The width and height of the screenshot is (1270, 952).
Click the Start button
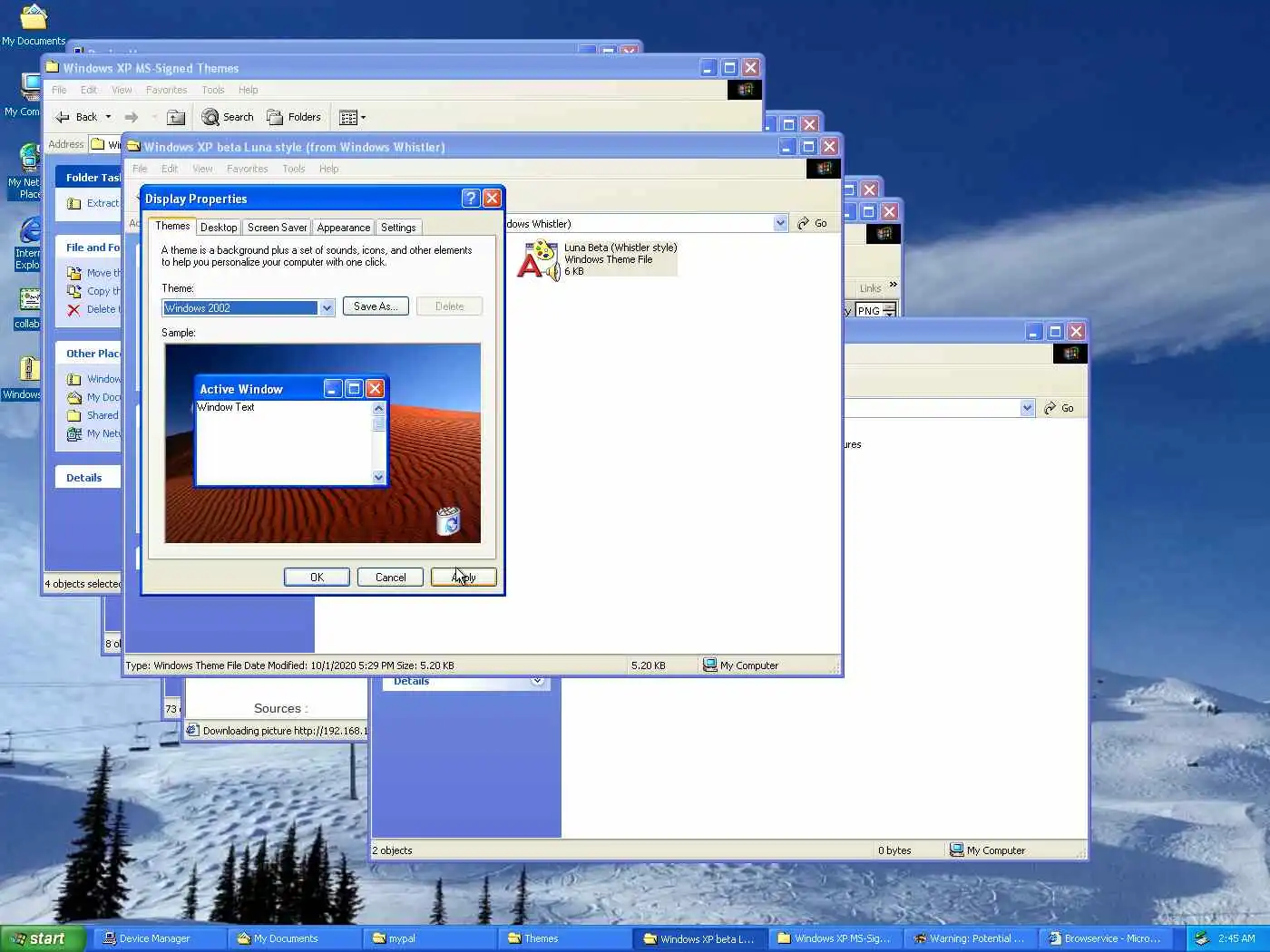[x=43, y=938]
